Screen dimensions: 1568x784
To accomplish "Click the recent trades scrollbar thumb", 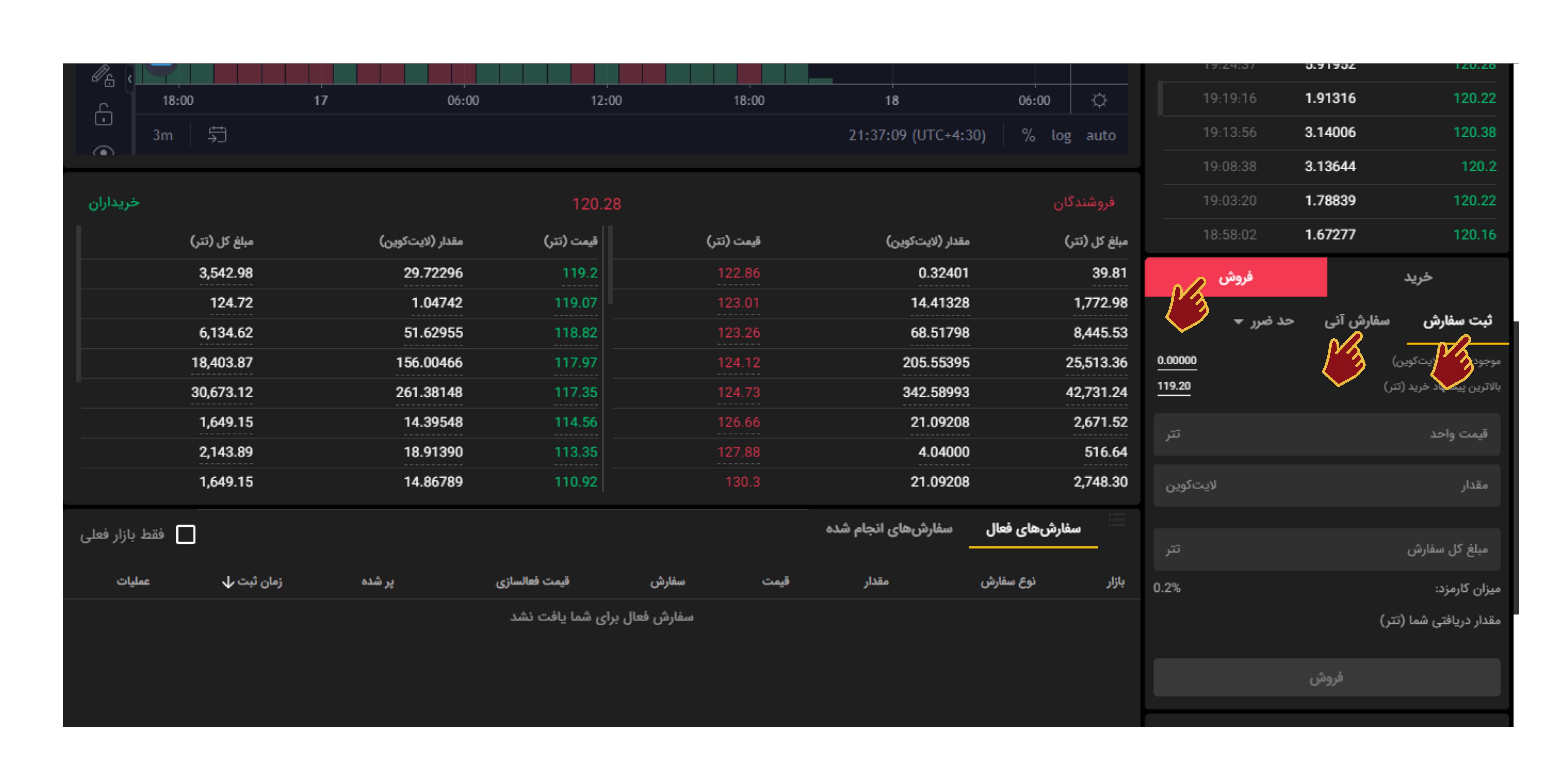I will 1160,98.
